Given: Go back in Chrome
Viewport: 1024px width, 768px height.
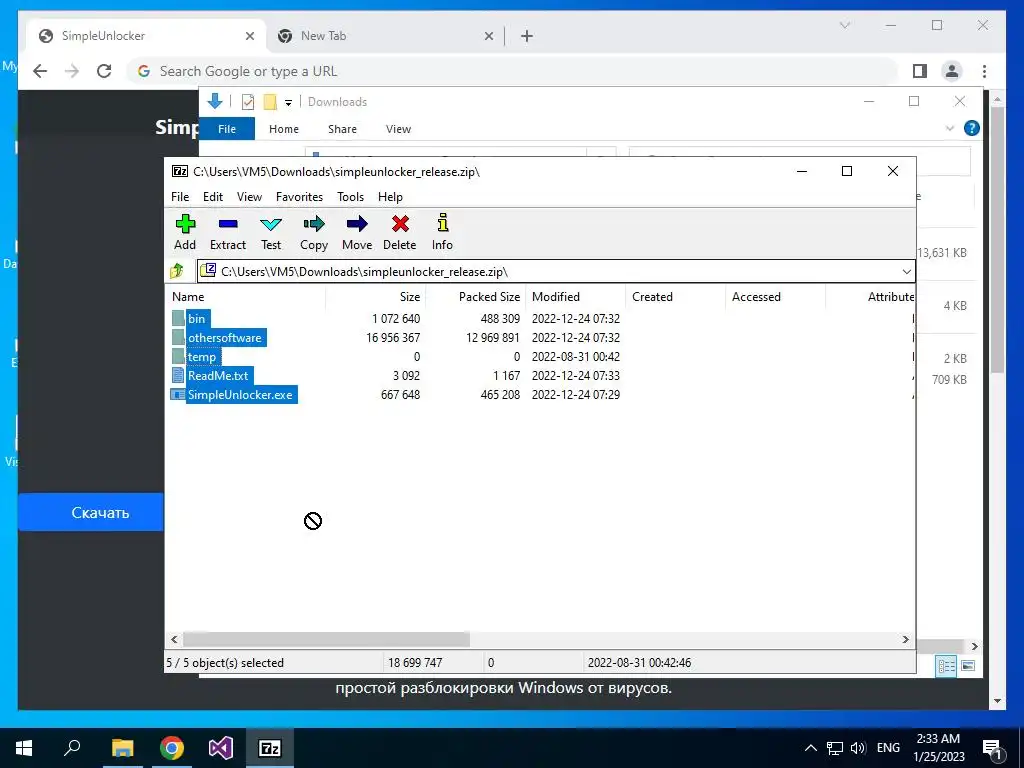Looking at the screenshot, I should click(40, 71).
